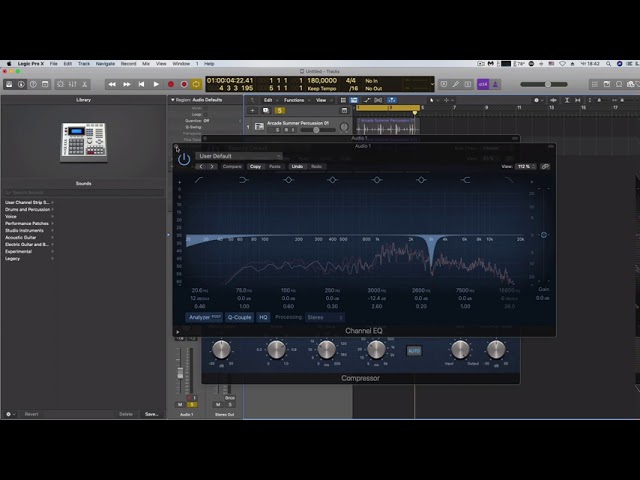Screen dimensions: 640x480
Task: Open the View 112% size dropdown
Action: [526, 167]
